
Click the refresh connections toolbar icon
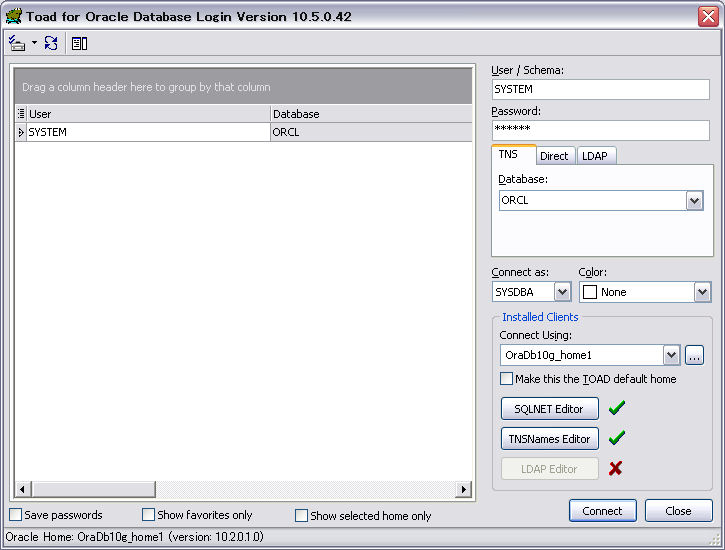pos(51,43)
